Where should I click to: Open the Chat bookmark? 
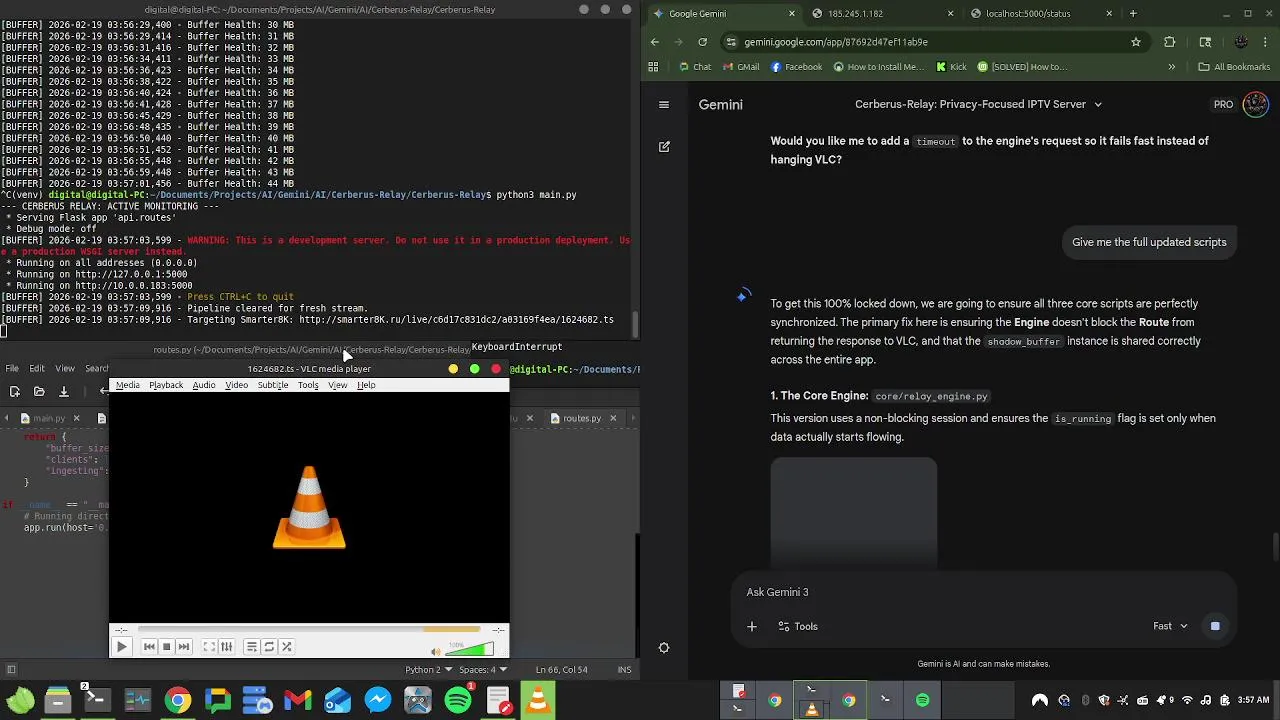694,67
